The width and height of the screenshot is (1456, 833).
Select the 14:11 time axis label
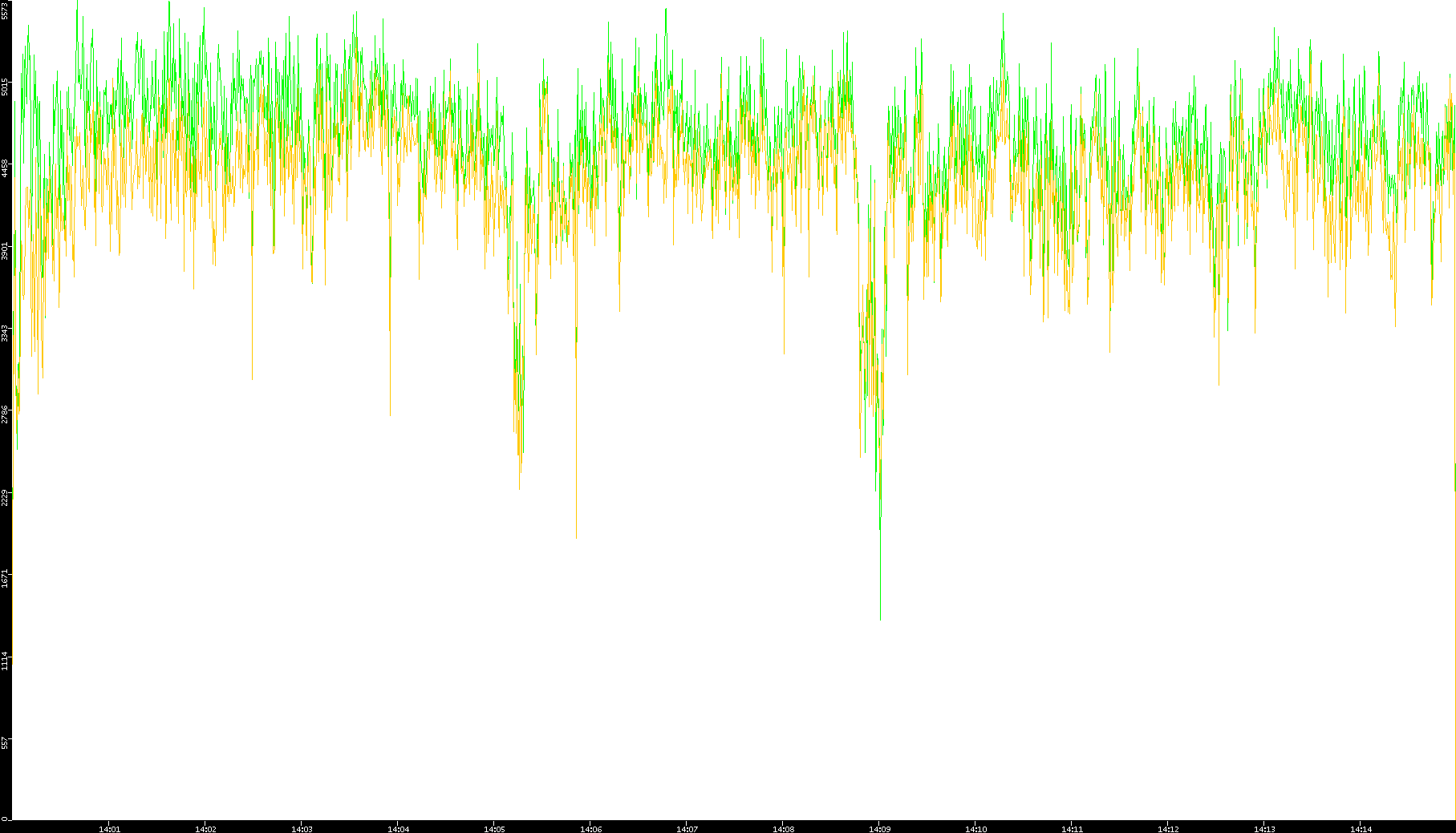coord(1072,829)
